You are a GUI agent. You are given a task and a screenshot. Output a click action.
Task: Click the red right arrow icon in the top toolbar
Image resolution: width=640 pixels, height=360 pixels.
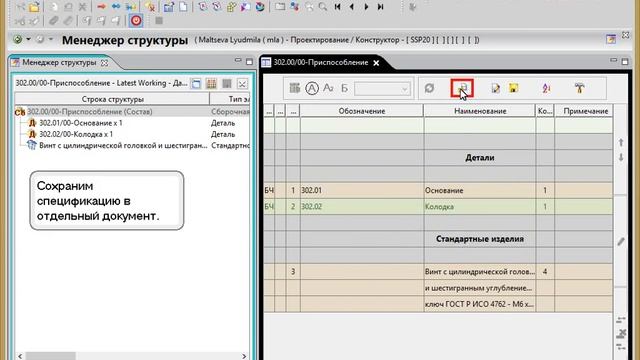[102, 7]
